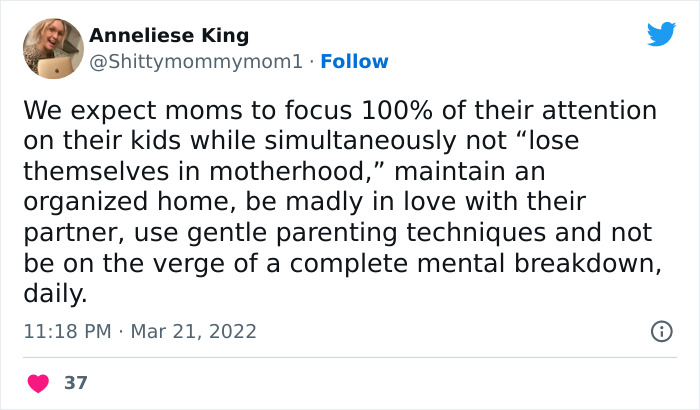The image size is (700, 410).
Task: Like the tweet with the heart icon
Action: 38,383
